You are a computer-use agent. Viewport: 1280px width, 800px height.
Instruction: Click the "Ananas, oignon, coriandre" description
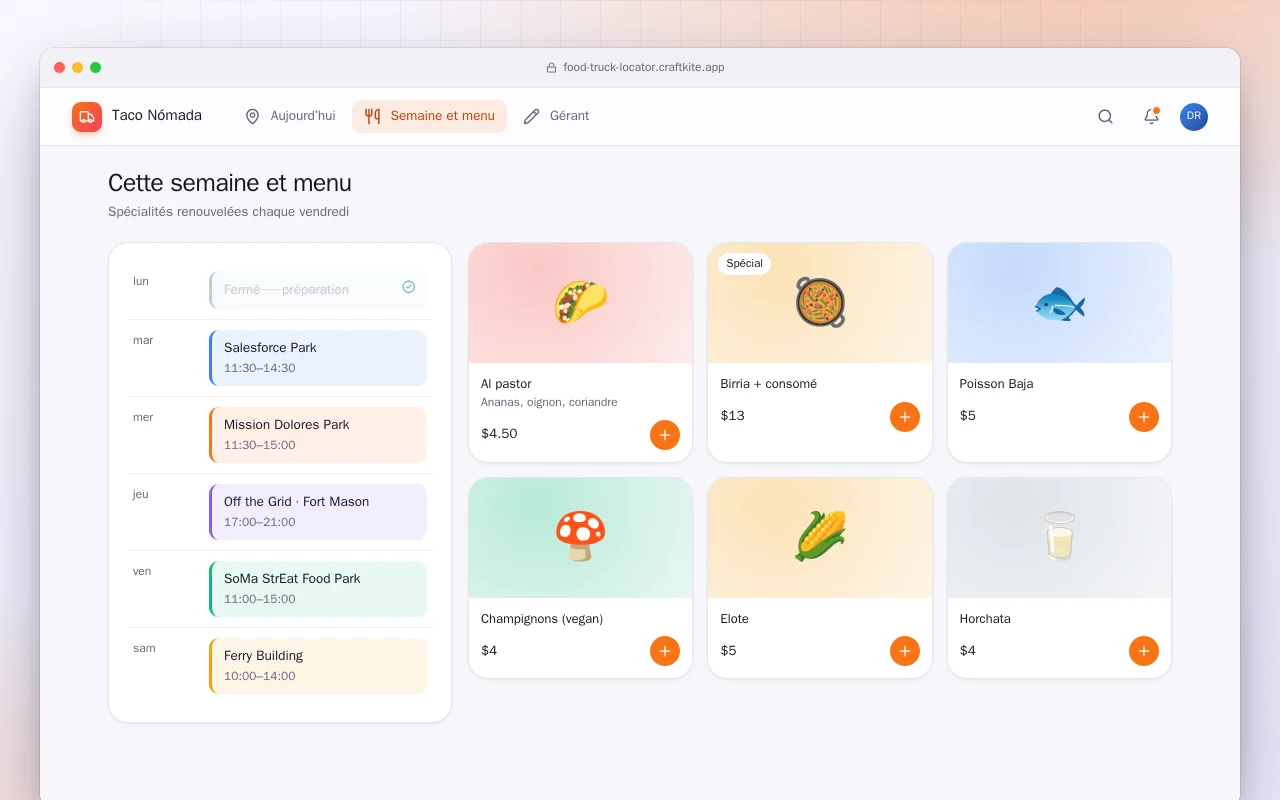pos(549,402)
